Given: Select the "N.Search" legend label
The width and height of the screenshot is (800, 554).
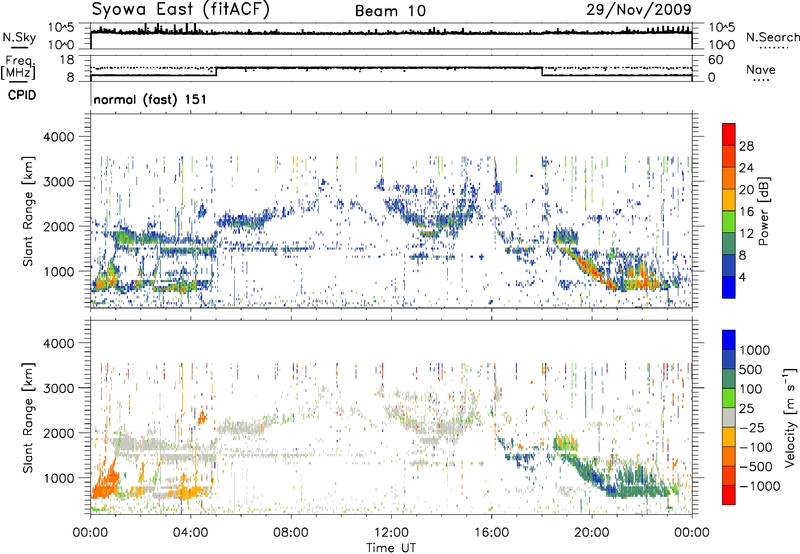Looking at the screenshot, I should 772,37.
